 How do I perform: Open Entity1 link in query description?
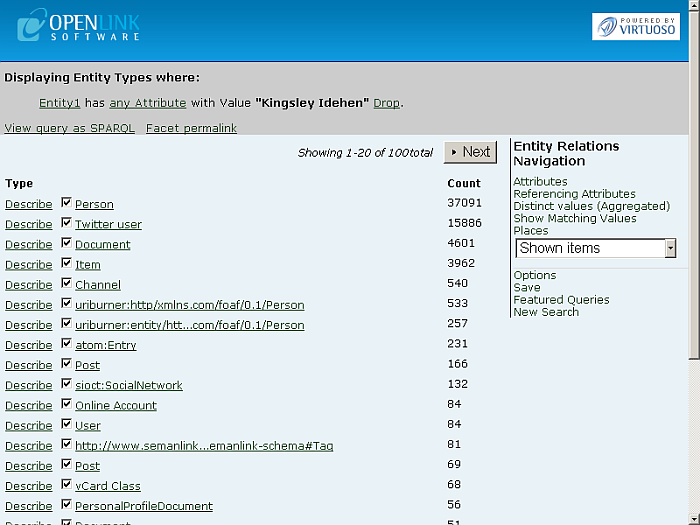pos(59,103)
